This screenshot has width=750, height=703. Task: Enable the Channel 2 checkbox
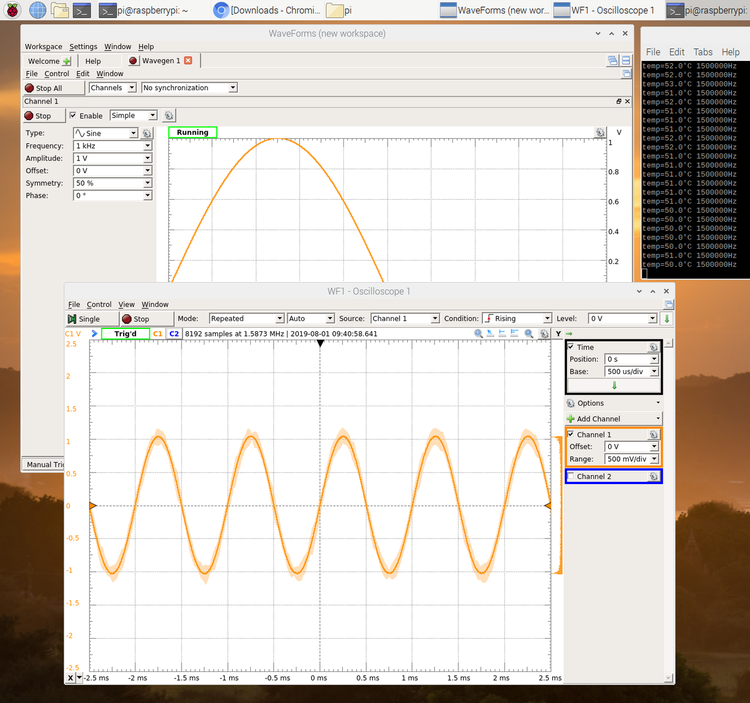[x=571, y=477]
